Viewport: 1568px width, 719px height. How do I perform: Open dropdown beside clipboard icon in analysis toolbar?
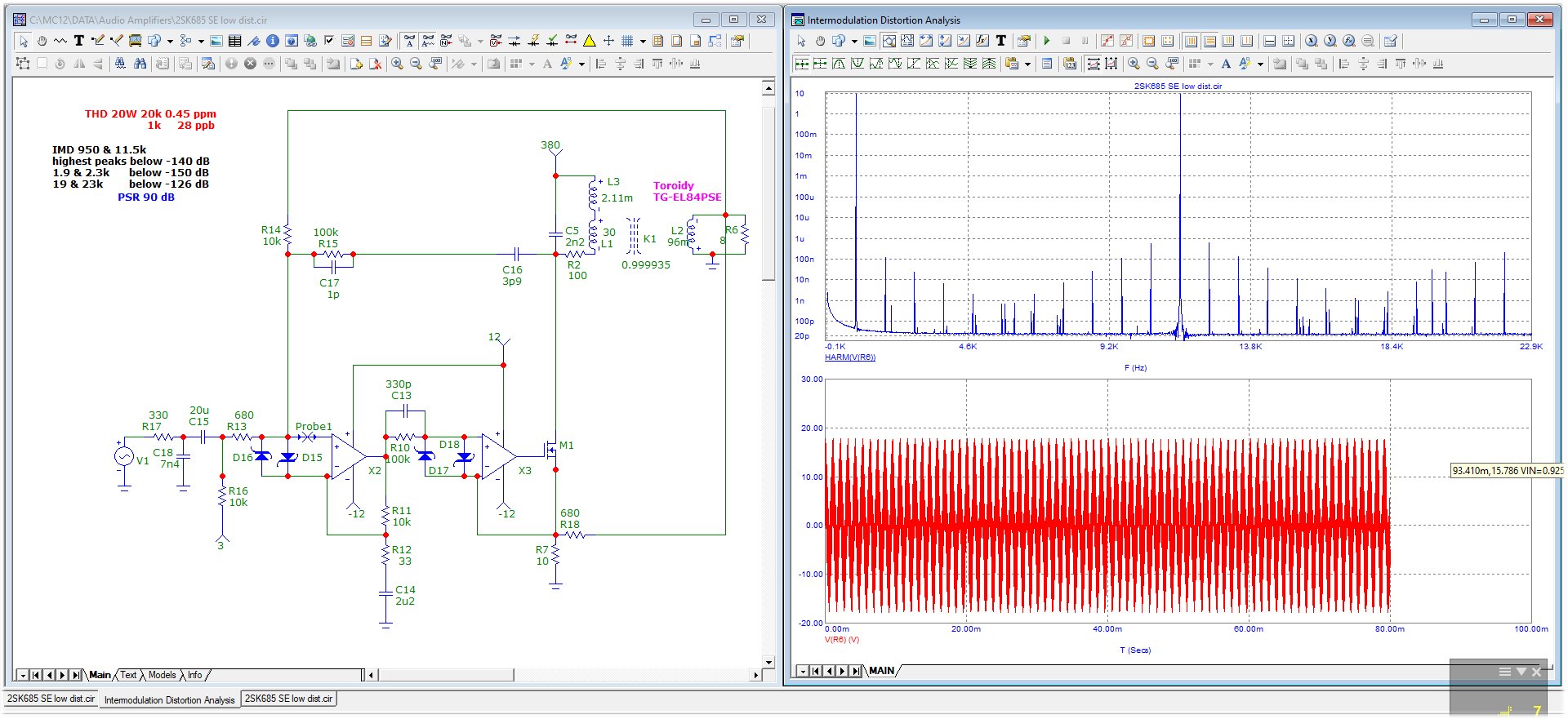point(1027,64)
